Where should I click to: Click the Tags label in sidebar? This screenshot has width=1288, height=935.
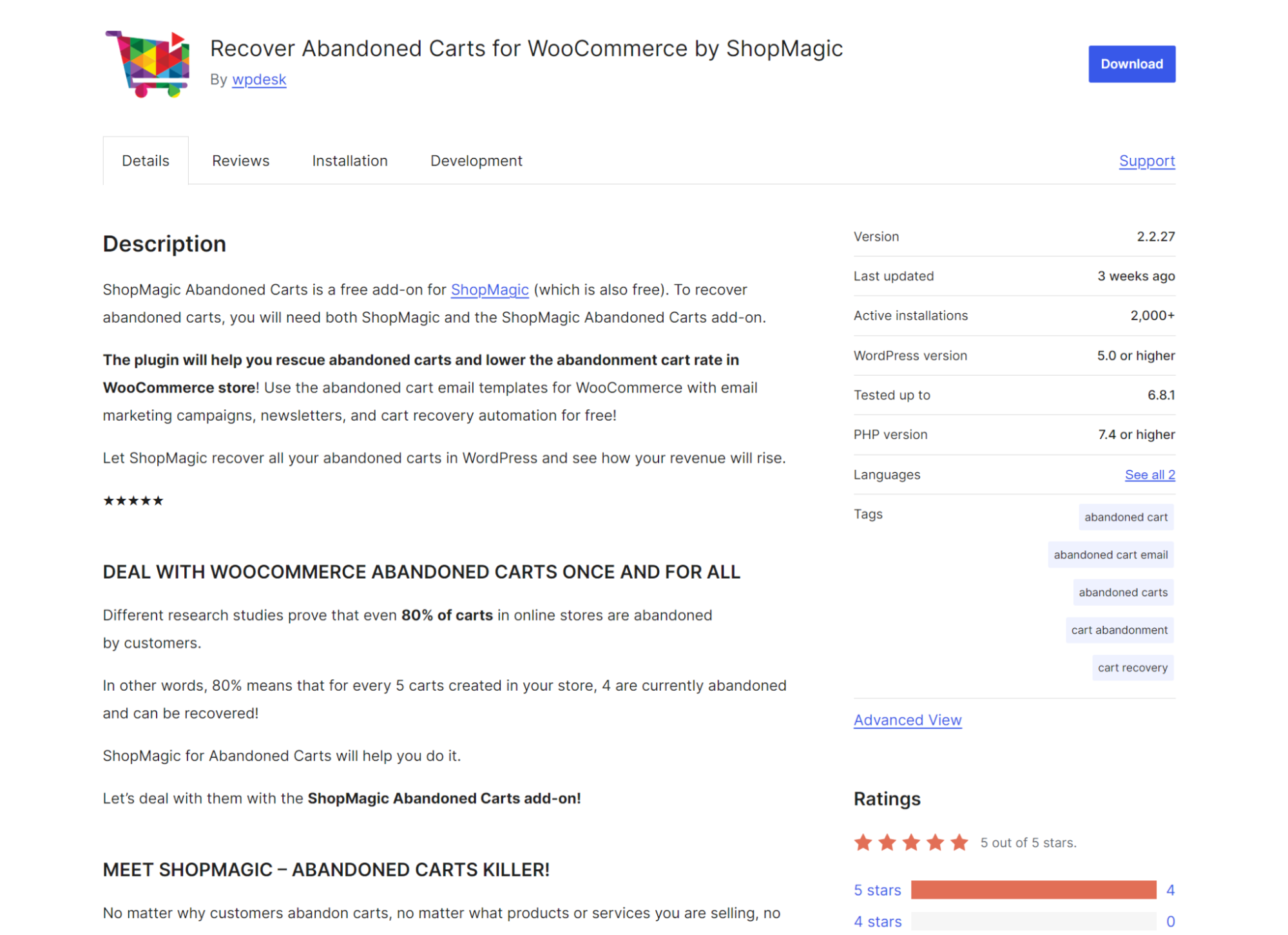click(867, 514)
